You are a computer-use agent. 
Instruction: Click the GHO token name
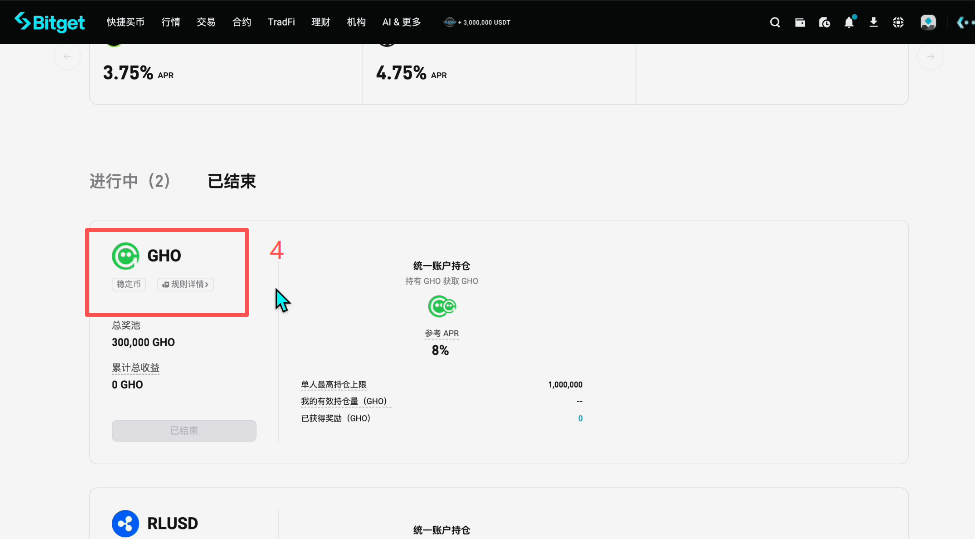(164, 256)
